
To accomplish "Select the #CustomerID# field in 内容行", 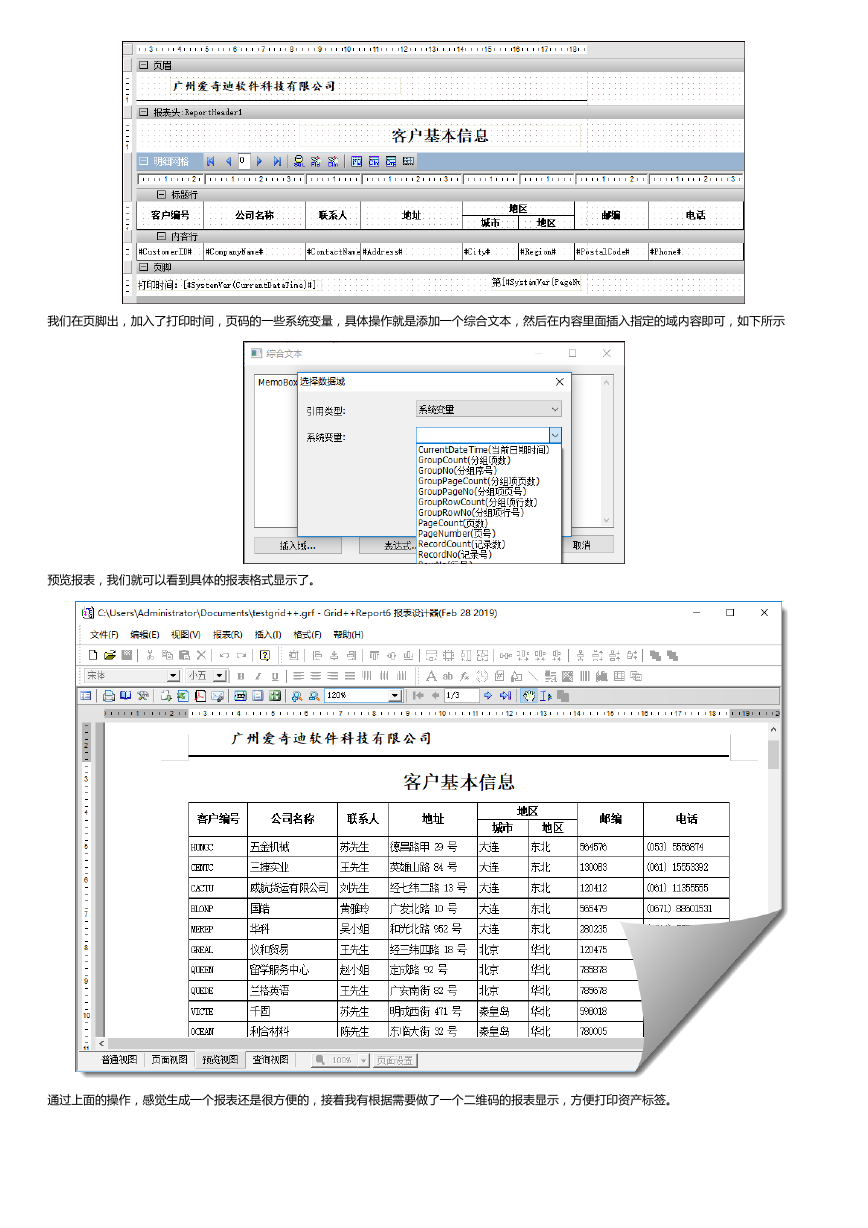I will click(169, 252).
